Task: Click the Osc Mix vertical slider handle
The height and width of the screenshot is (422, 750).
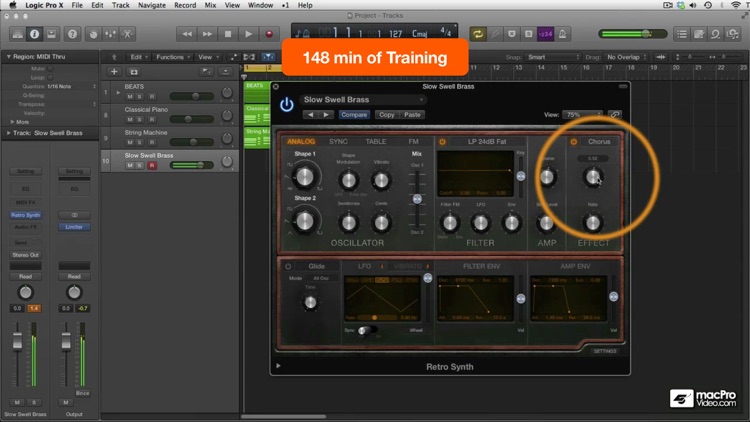Action: click(x=417, y=199)
